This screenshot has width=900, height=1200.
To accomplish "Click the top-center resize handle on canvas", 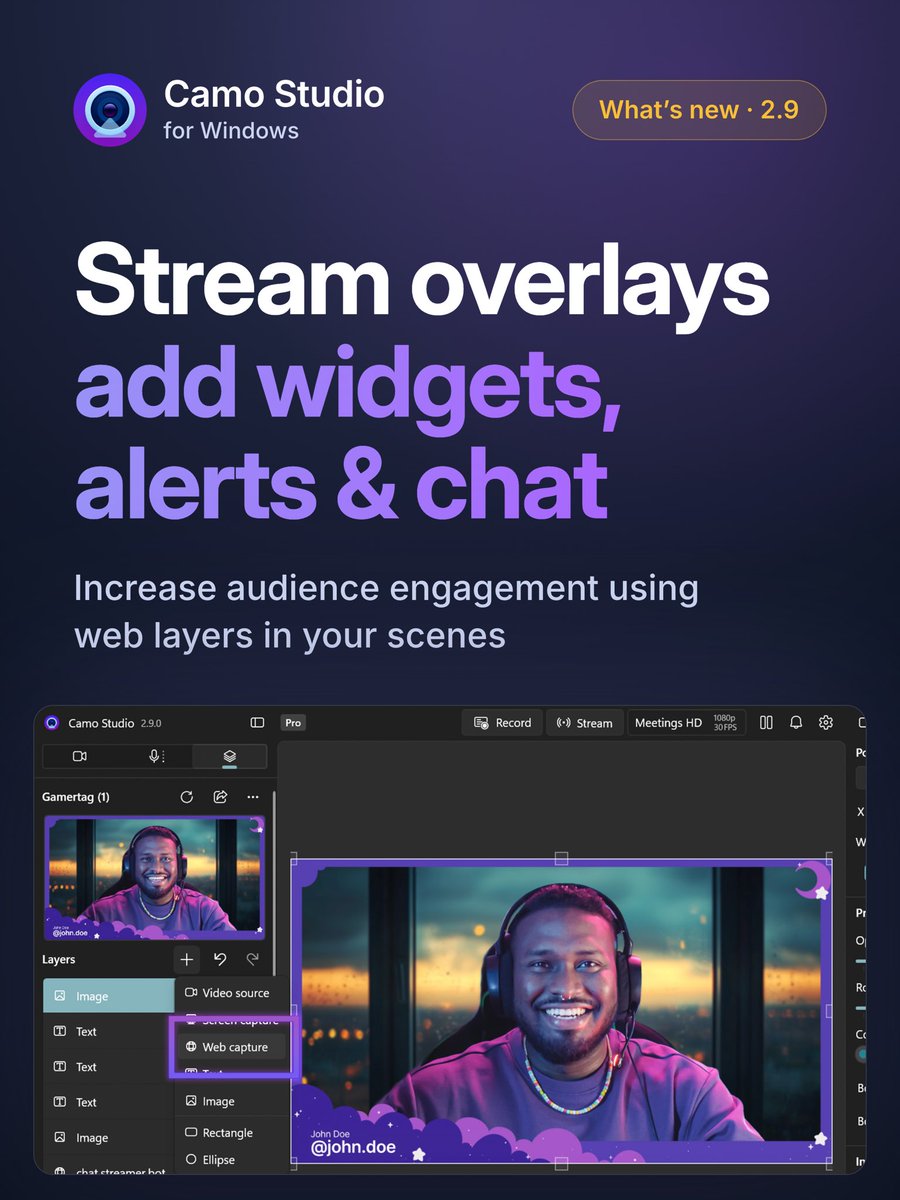I will tap(561, 859).
